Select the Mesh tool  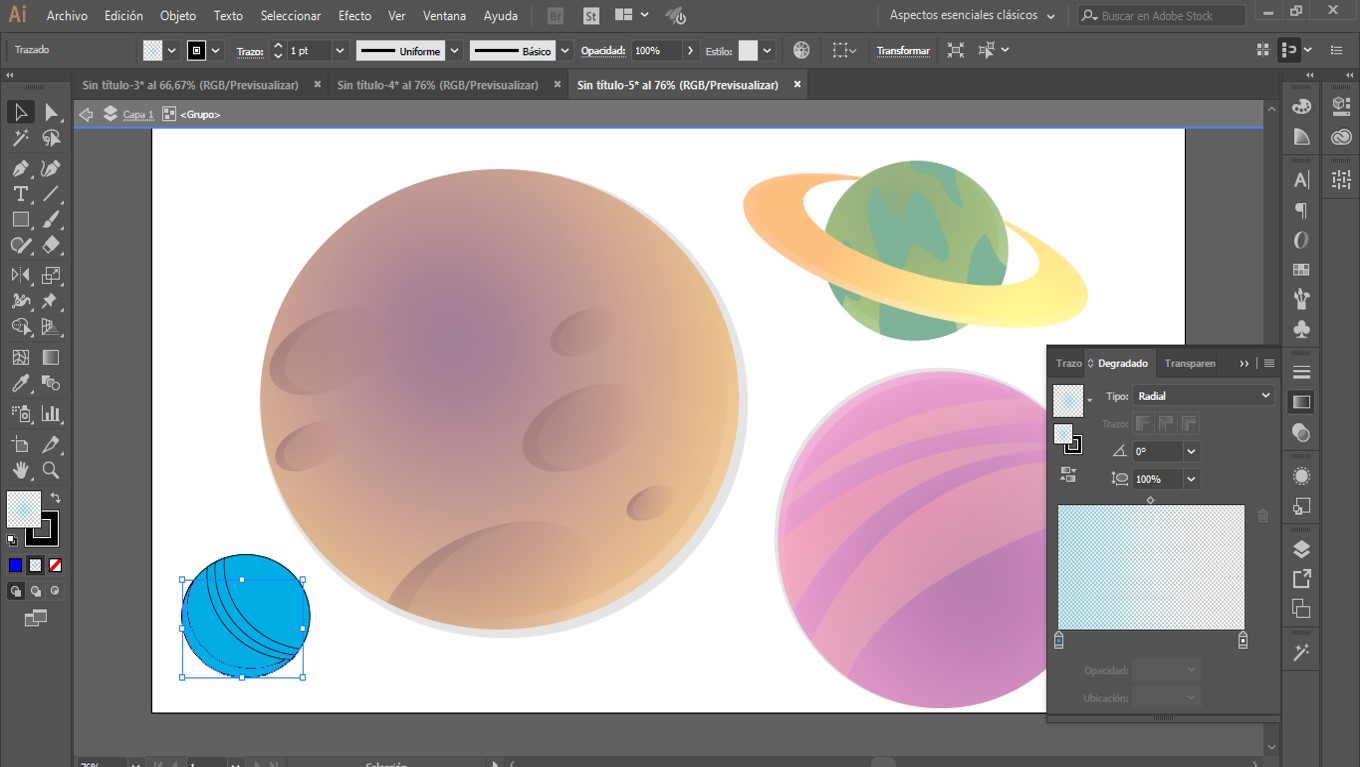tap(20, 357)
